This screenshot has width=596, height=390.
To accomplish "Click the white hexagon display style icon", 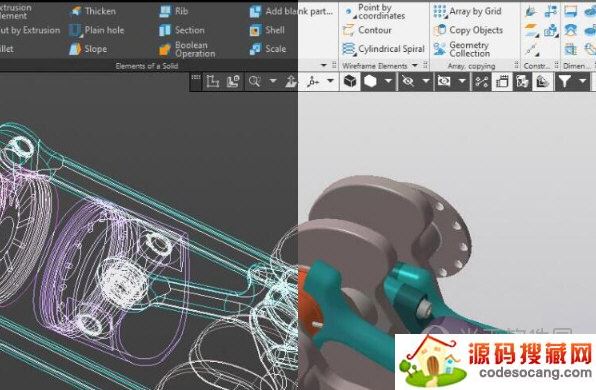I will click(370, 81).
